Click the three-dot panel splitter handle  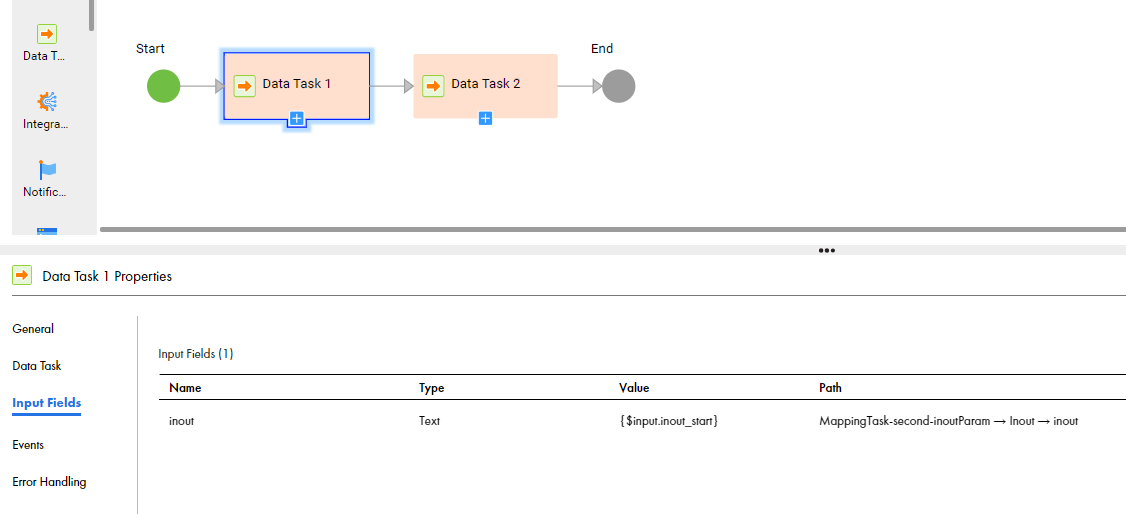pyautogui.click(x=827, y=251)
